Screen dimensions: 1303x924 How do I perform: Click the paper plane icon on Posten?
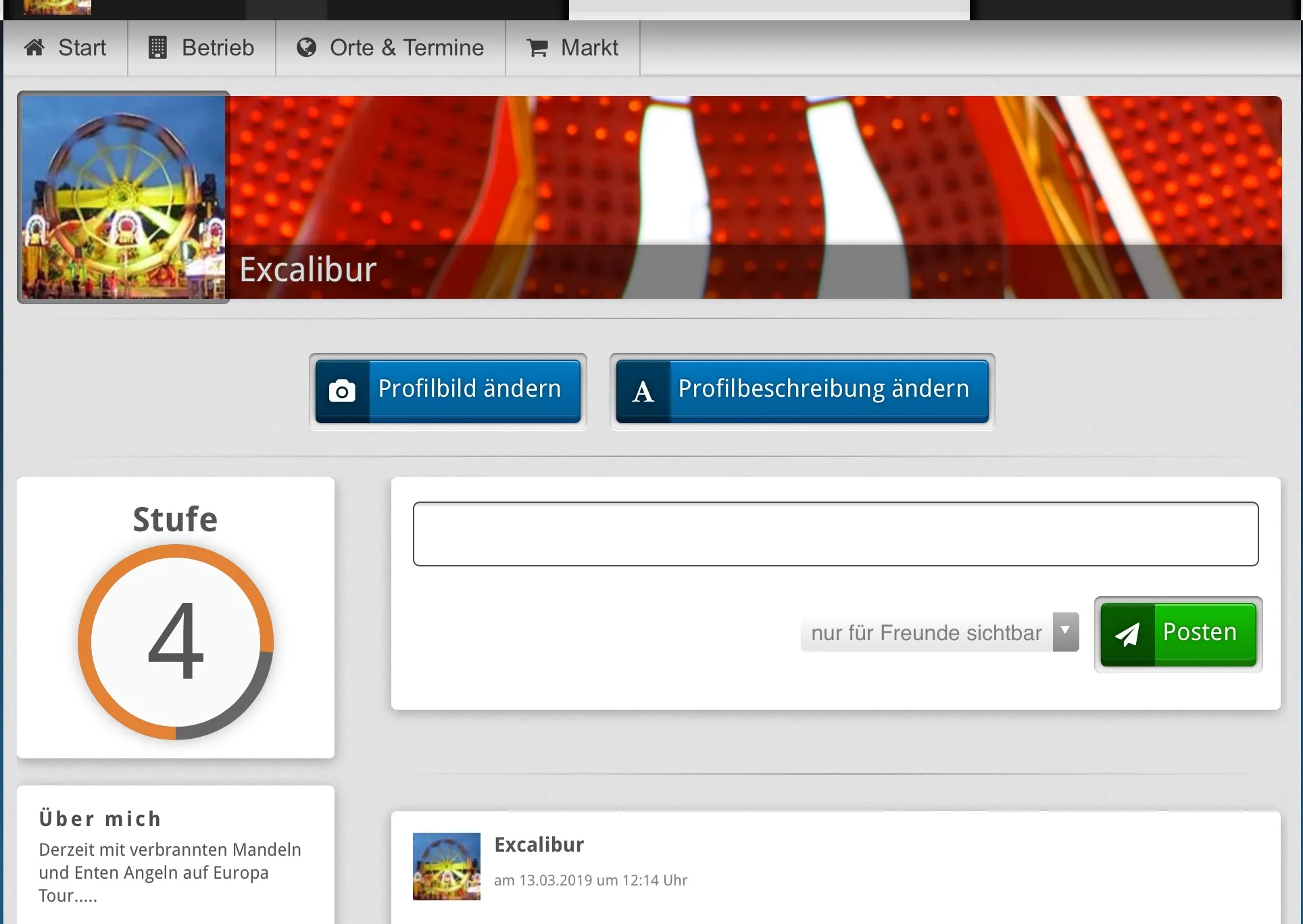tap(1127, 634)
